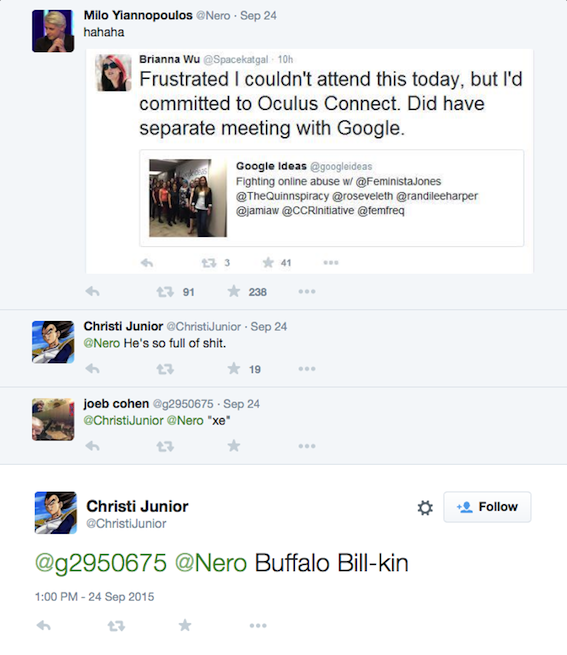Retweet joeb cohen's "xe" tweet
This screenshot has height=655, width=567.
click(x=165, y=447)
